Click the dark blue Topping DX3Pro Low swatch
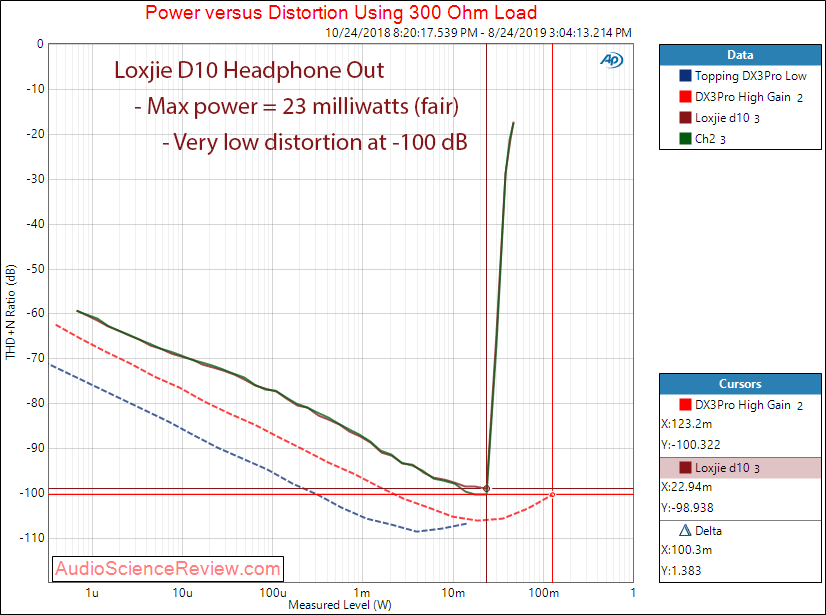The height and width of the screenshot is (615, 826). [x=685, y=76]
